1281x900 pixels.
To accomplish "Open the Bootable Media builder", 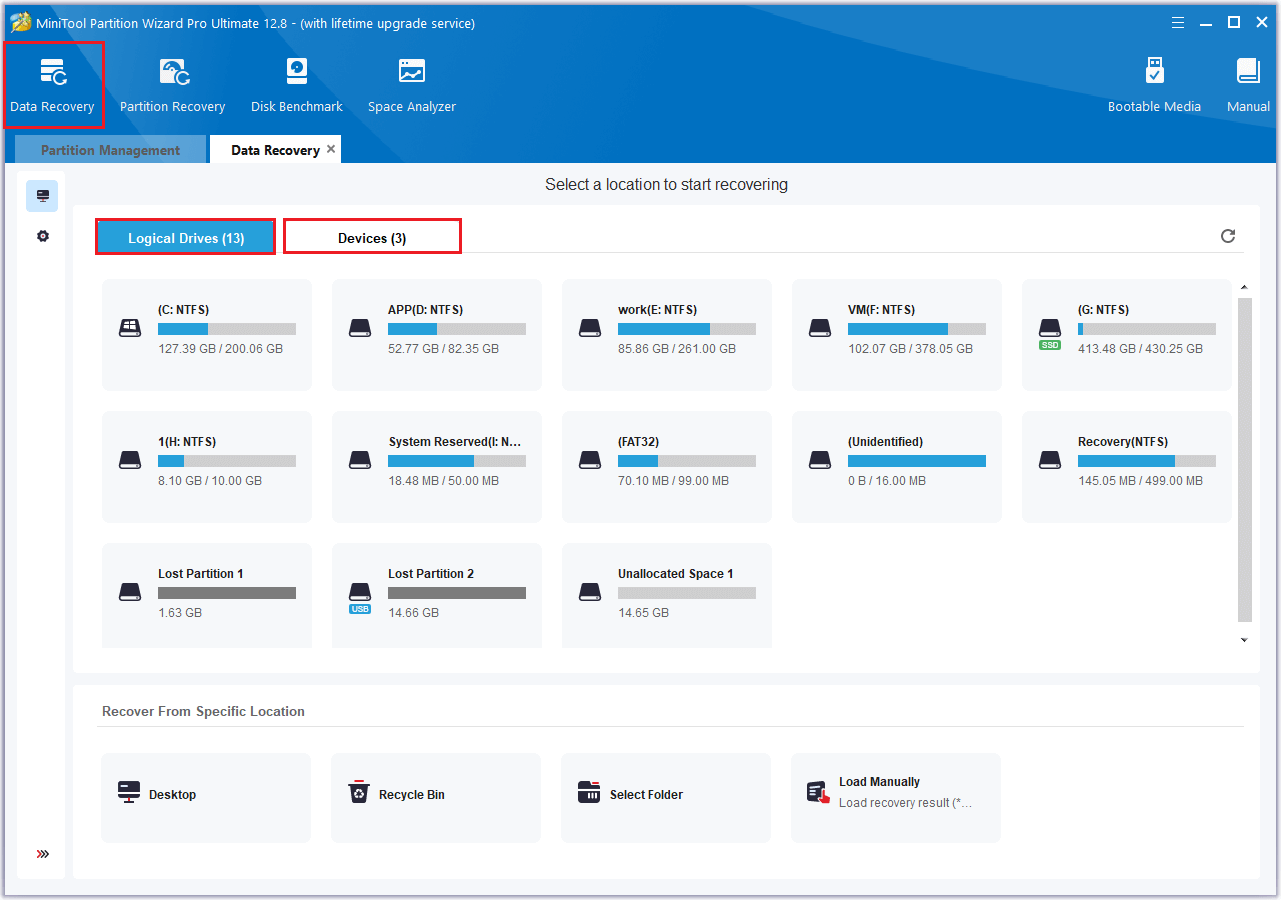I will [x=1154, y=85].
